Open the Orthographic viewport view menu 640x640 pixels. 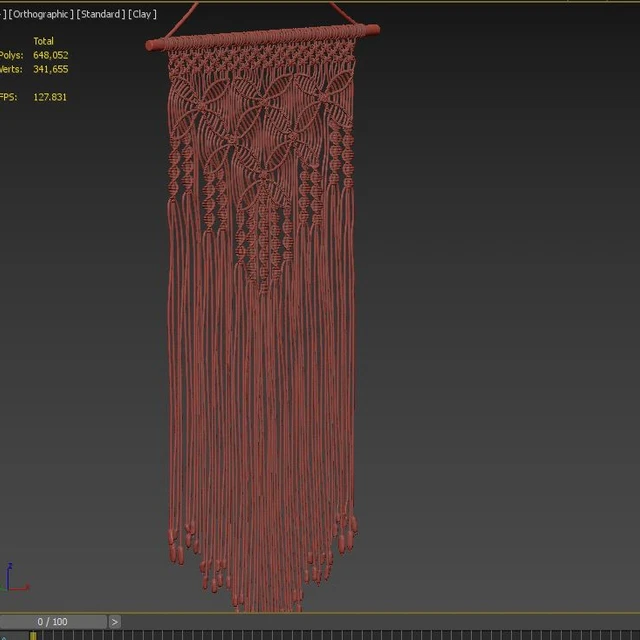[x=41, y=14]
